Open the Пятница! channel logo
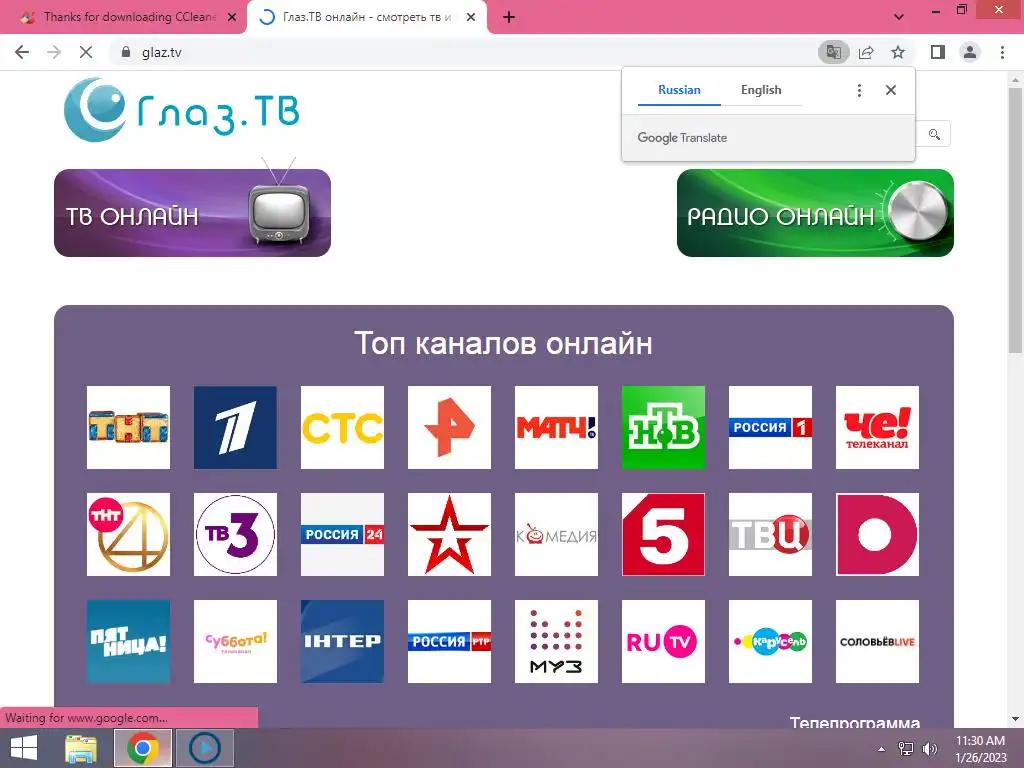Viewport: 1024px width, 768px height. click(x=128, y=641)
